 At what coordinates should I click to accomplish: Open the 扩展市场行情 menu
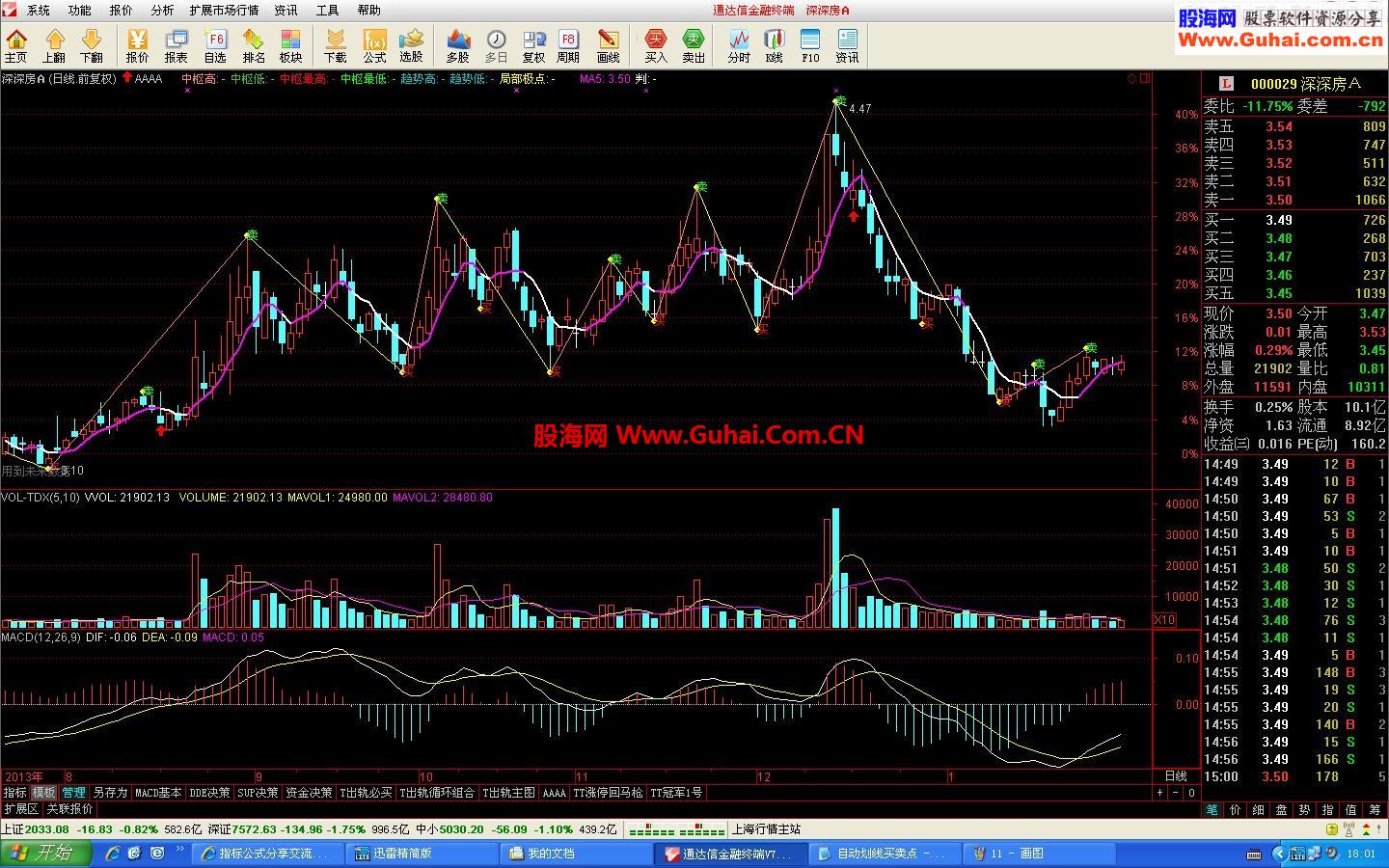click(x=224, y=10)
